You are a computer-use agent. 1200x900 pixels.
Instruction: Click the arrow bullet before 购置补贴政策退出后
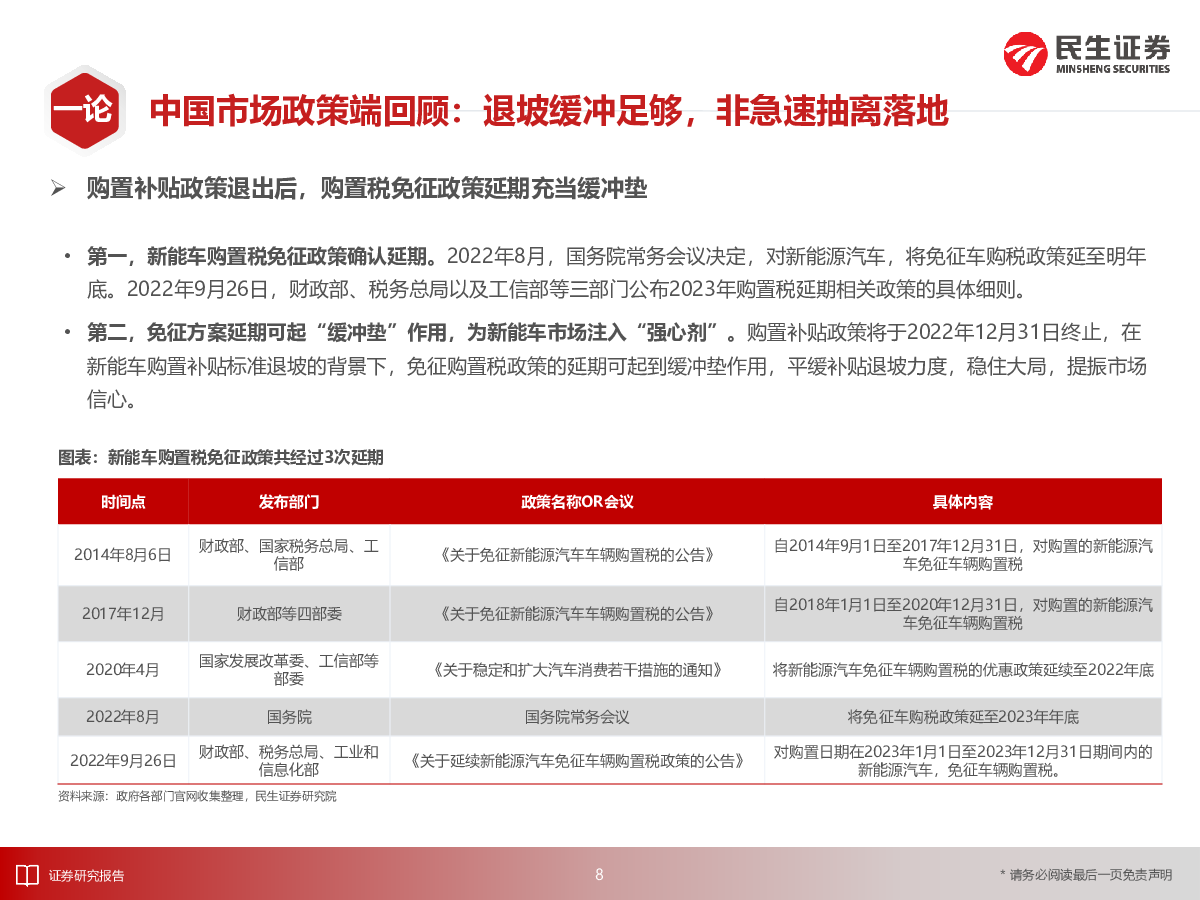pyautogui.click(x=58, y=188)
